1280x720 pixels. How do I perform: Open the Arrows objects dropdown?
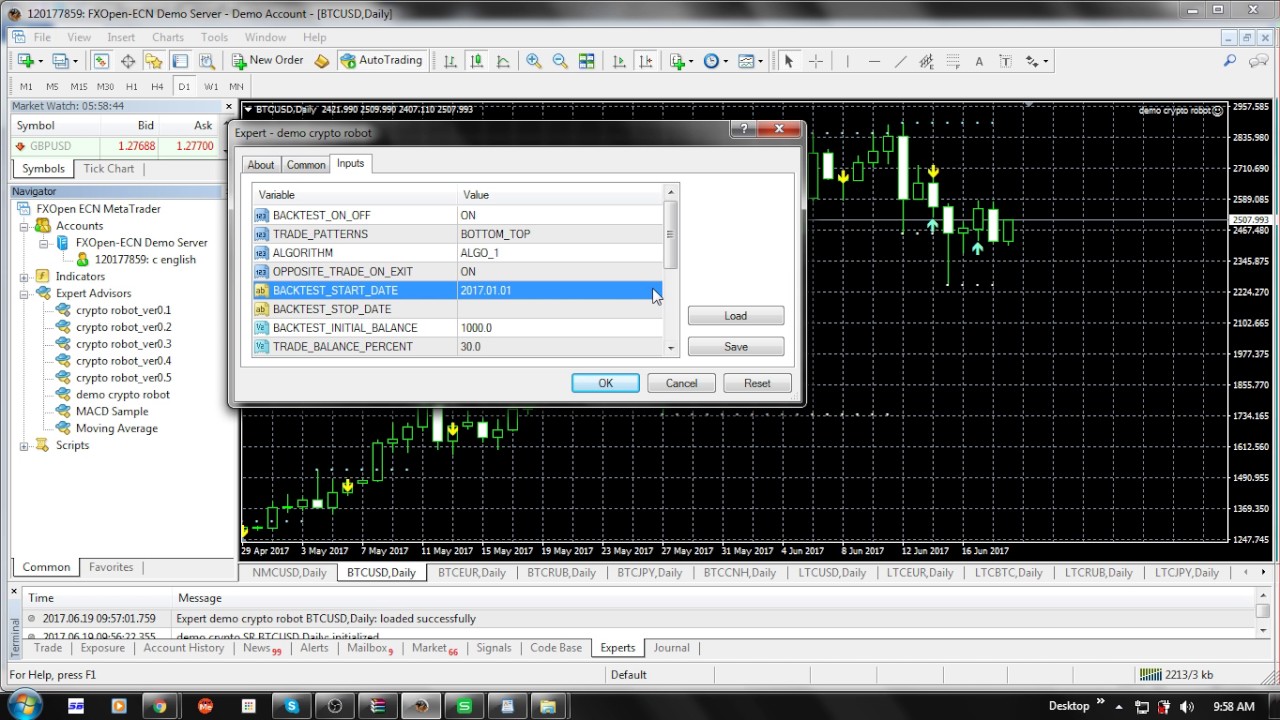[x=1036, y=61]
